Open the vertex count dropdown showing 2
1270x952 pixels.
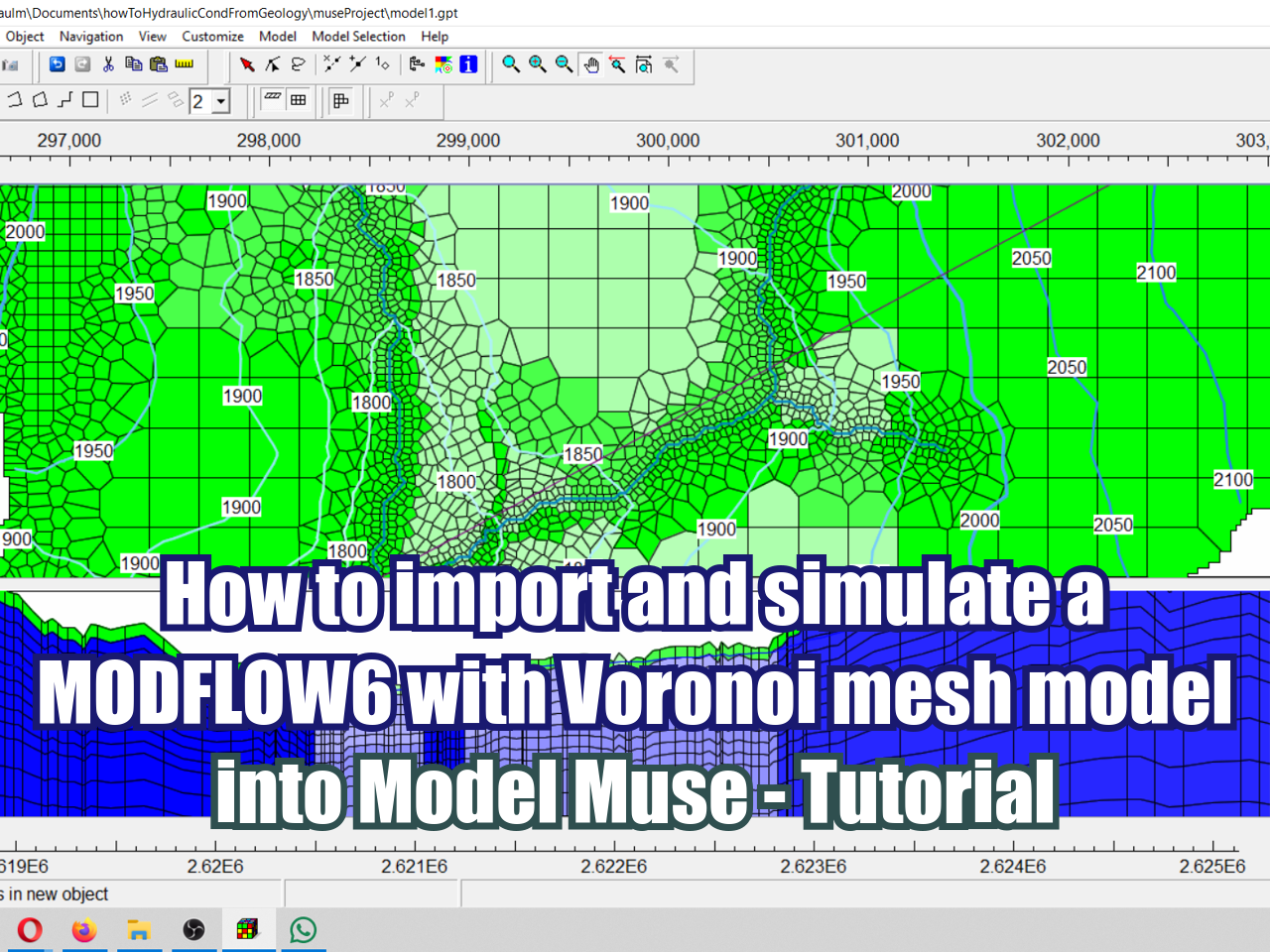[x=222, y=100]
